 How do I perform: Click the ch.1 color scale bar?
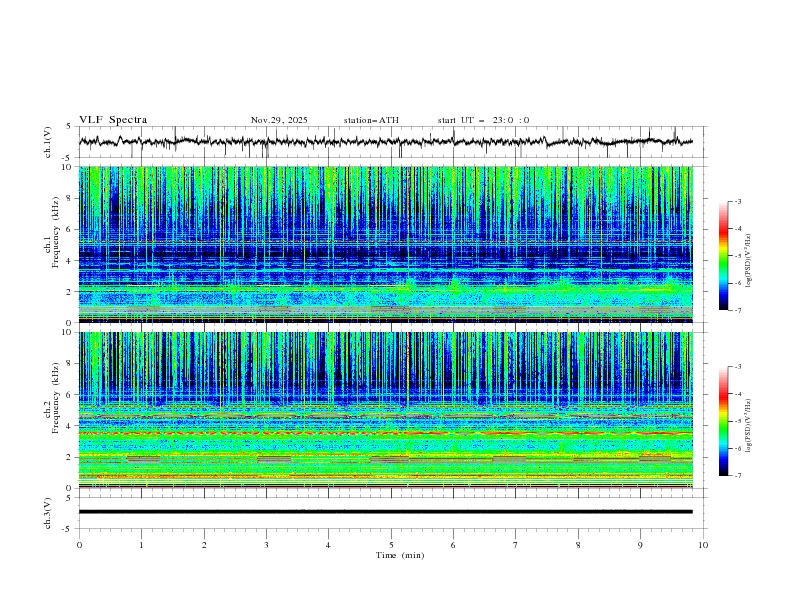click(x=723, y=256)
